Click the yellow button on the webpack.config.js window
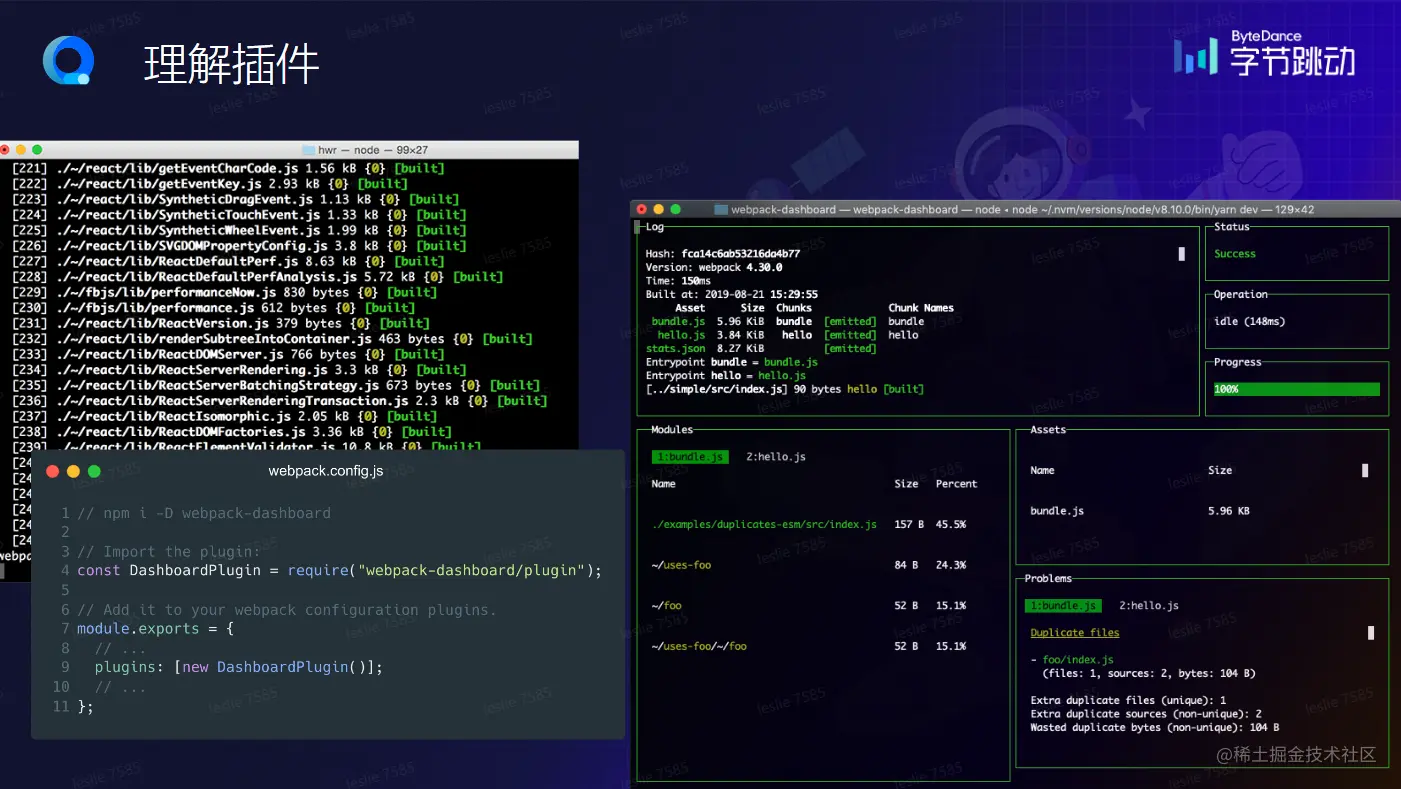The width and height of the screenshot is (1401, 789). tap(74, 471)
